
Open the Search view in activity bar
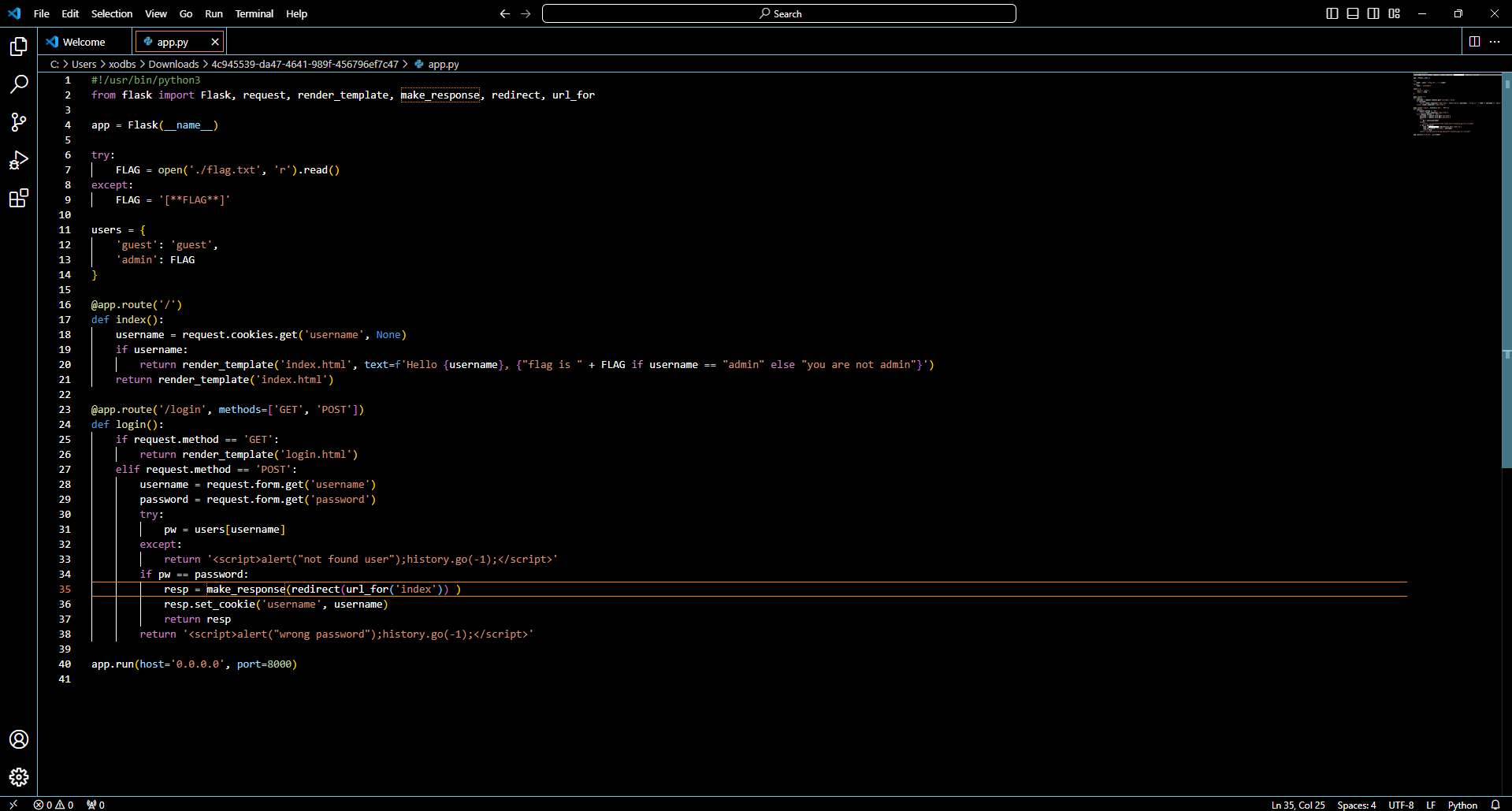(x=19, y=84)
